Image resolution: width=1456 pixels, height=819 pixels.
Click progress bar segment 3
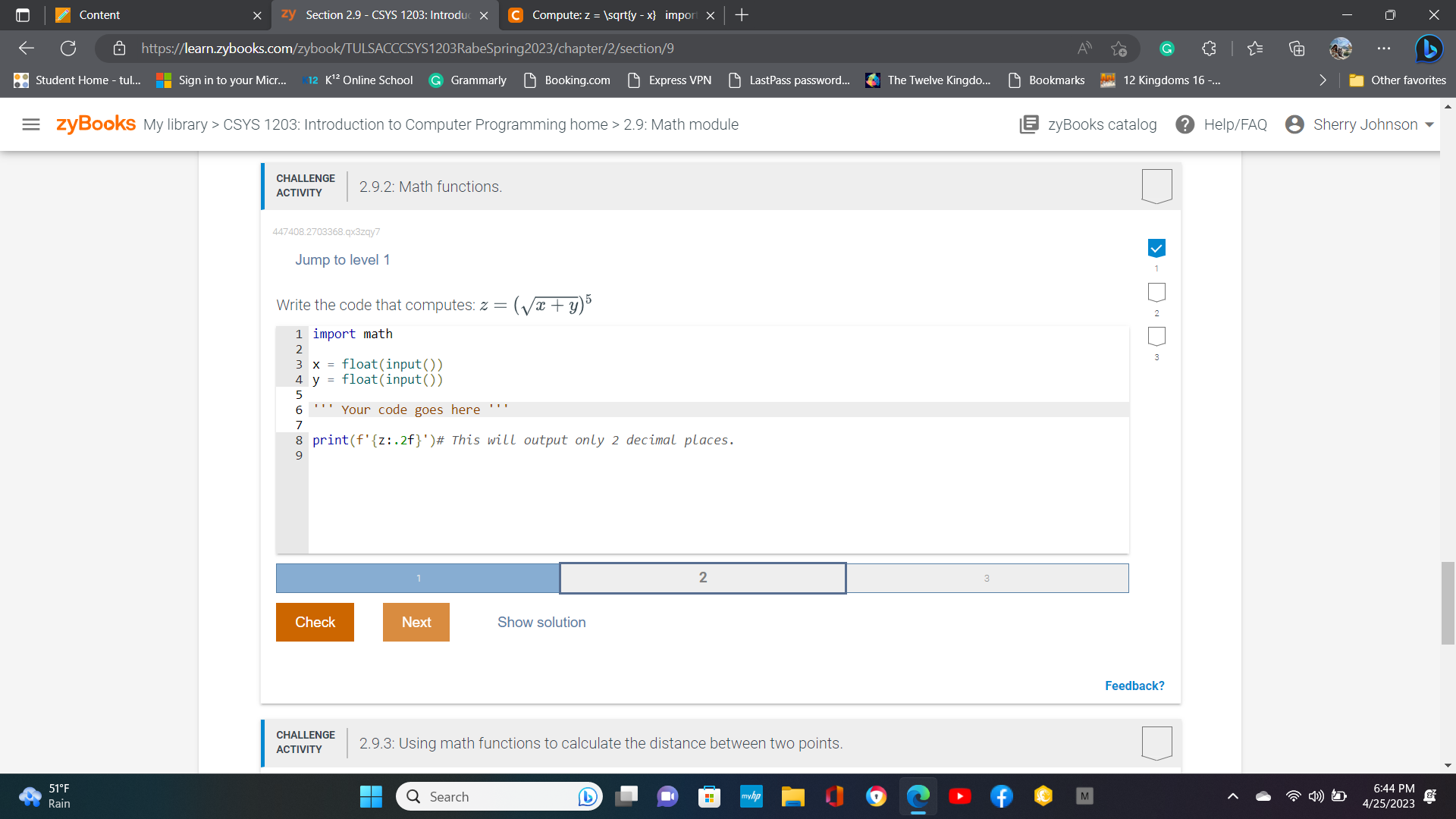[987, 578]
